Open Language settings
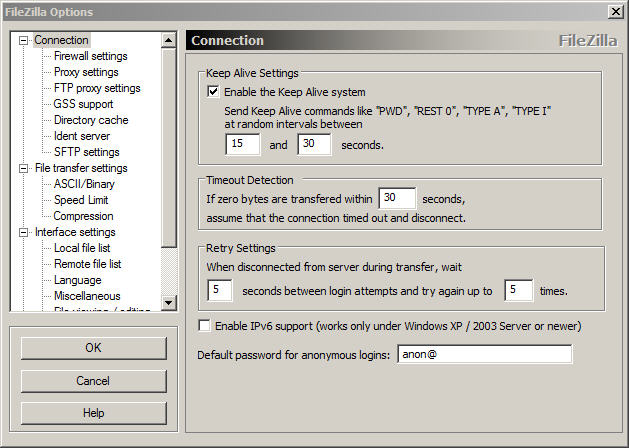The width and height of the screenshot is (629, 448). point(78,280)
